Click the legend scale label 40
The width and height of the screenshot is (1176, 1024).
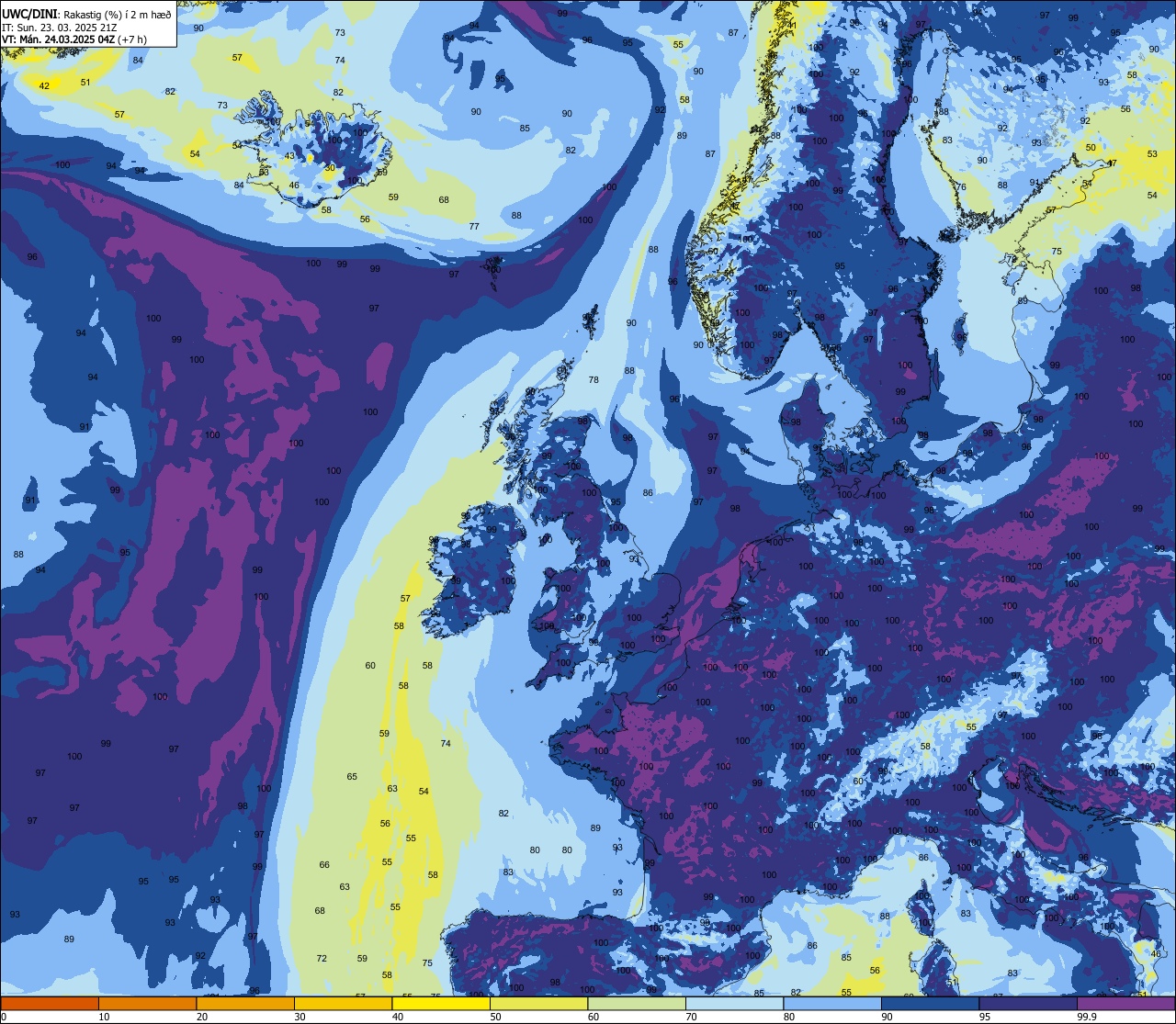point(398,1017)
